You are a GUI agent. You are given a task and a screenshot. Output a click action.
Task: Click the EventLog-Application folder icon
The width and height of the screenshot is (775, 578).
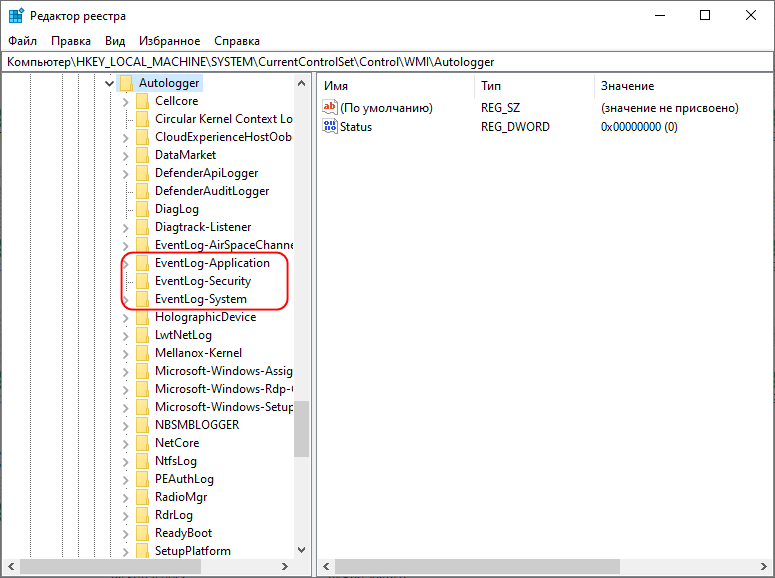coord(142,263)
